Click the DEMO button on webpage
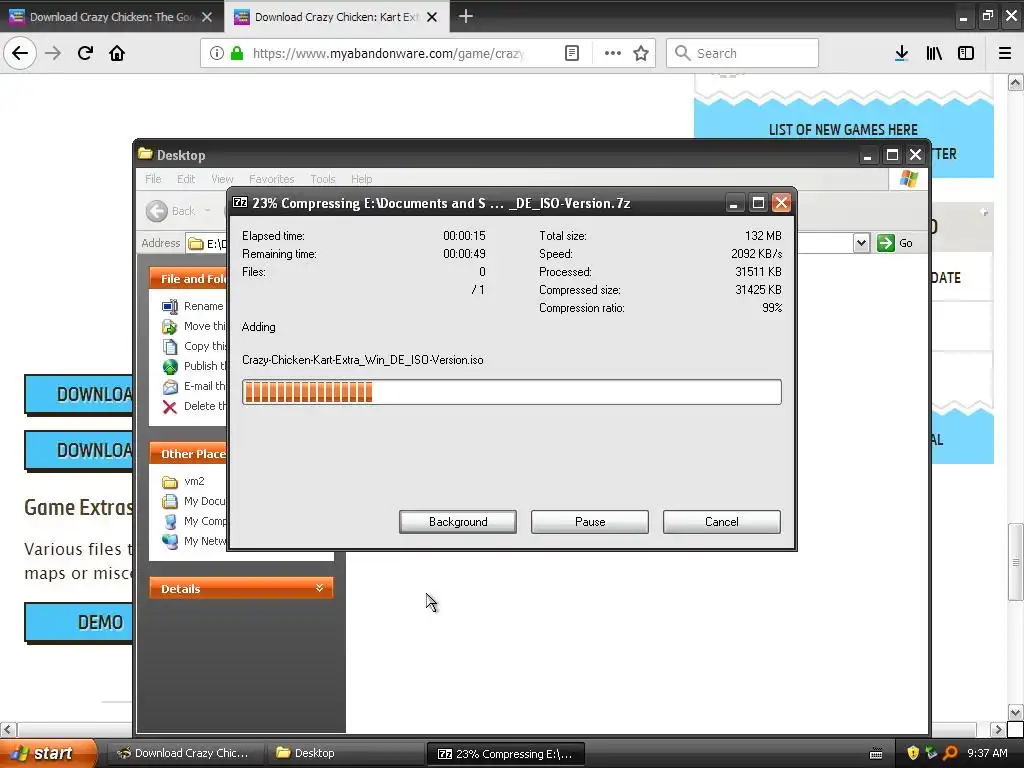1024x768 pixels. click(x=78, y=622)
